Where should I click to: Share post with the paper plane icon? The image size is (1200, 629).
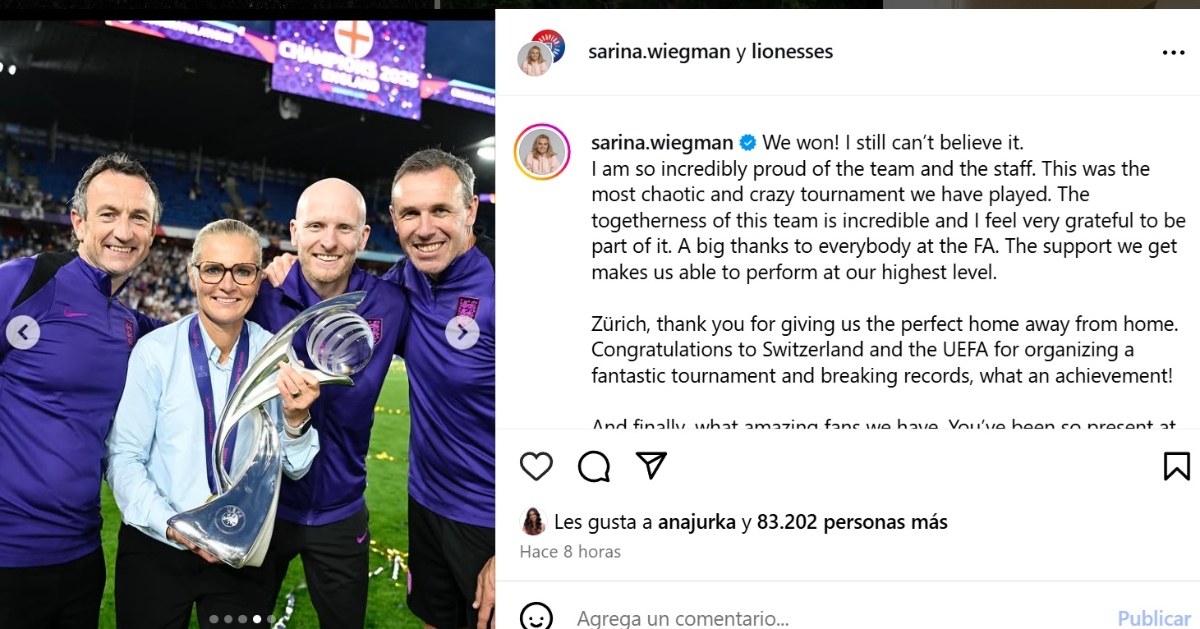(651, 465)
